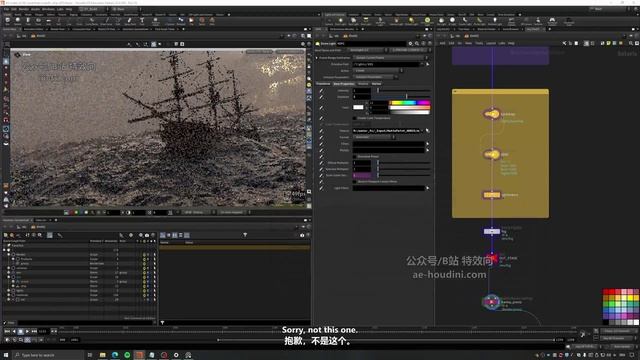Click the filter funnel icon in details pane
The width and height of the screenshot is (640, 360).
click(x=245, y=235)
